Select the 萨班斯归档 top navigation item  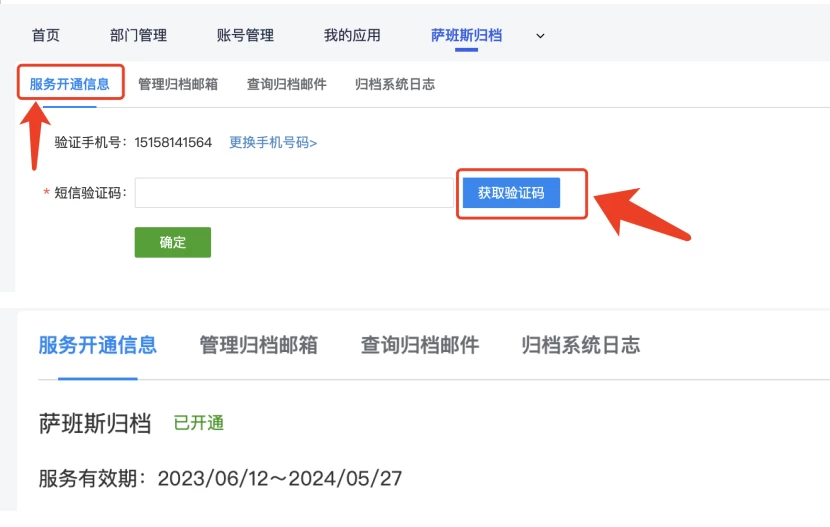coord(466,35)
